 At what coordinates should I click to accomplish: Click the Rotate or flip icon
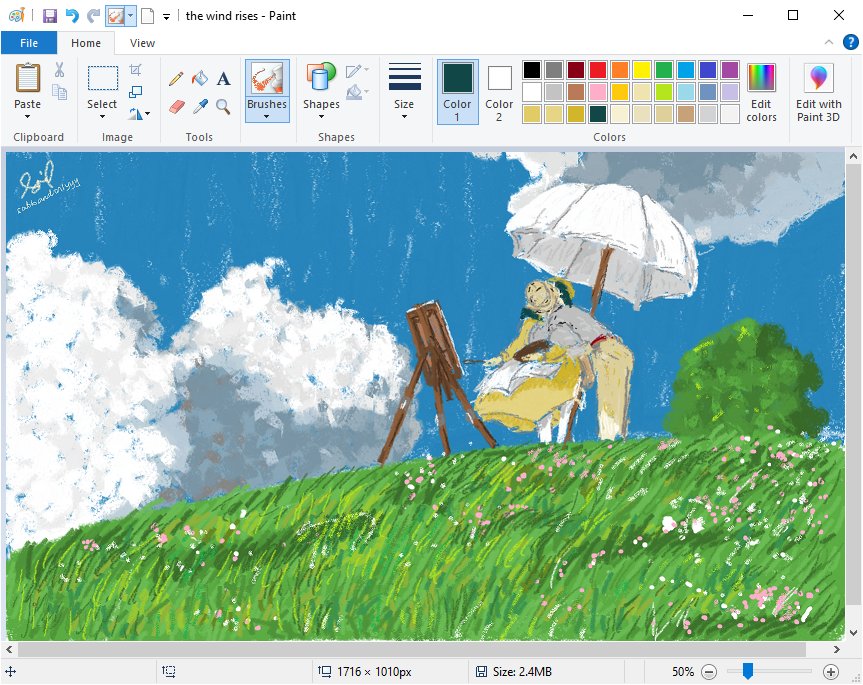pyautogui.click(x=135, y=114)
